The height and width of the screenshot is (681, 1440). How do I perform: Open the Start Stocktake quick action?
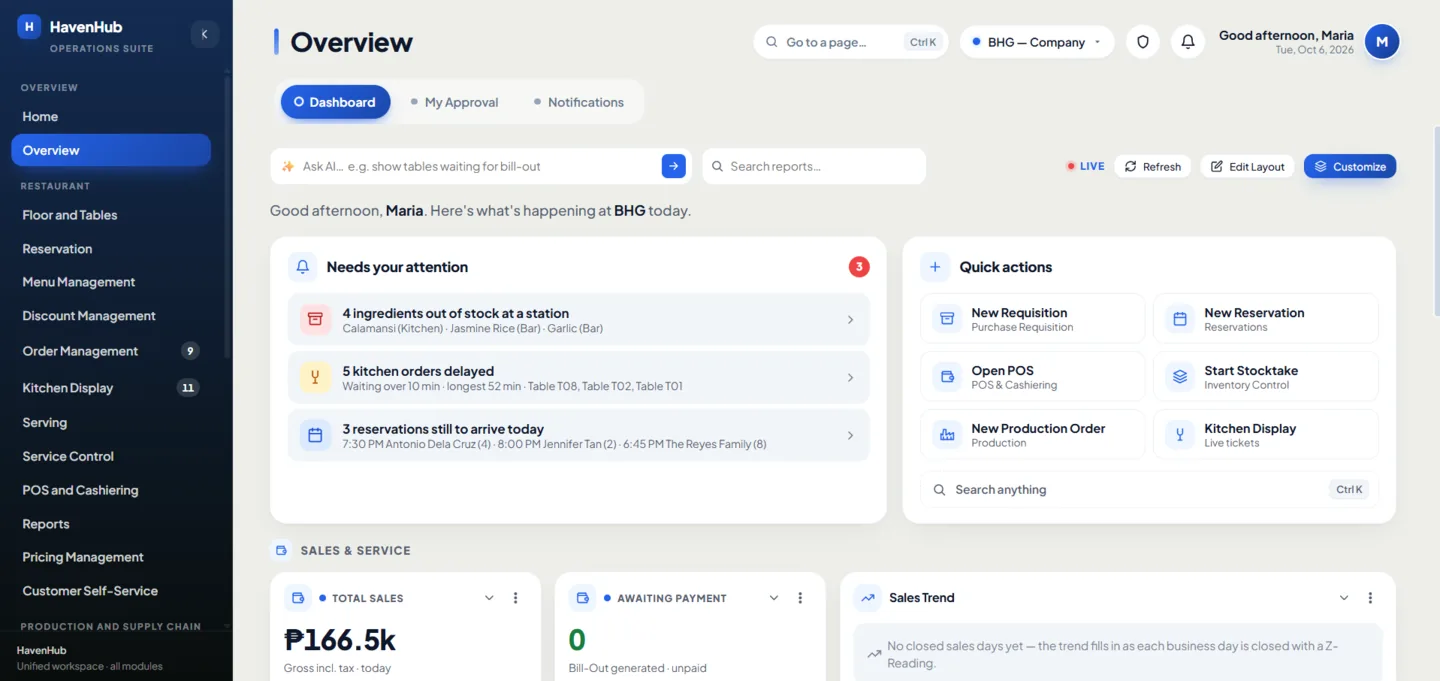(x=1266, y=377)
